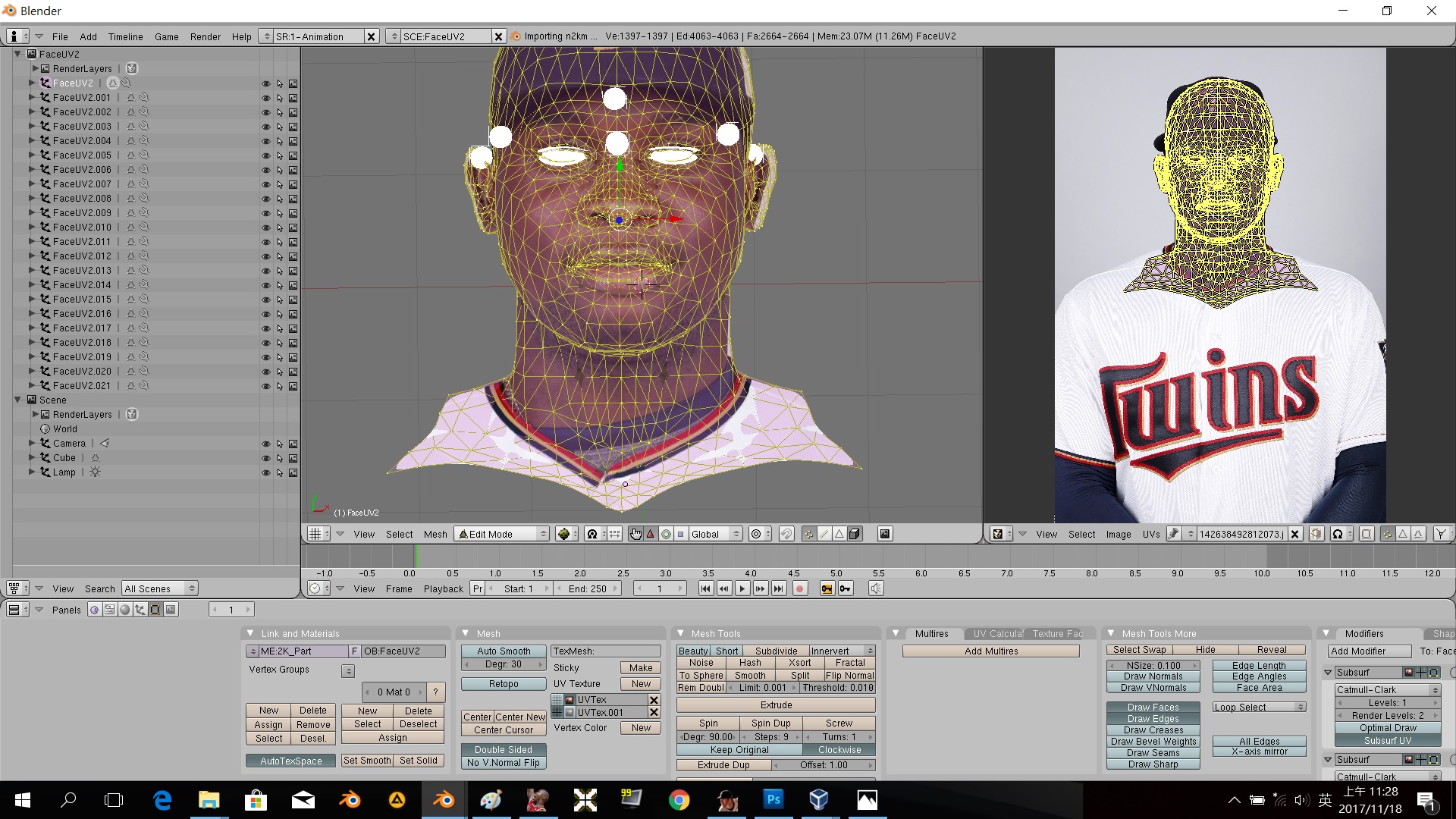Collapse the Scene tree in outliner
This screenshot has width=1456, height=819.
(17, 400)
